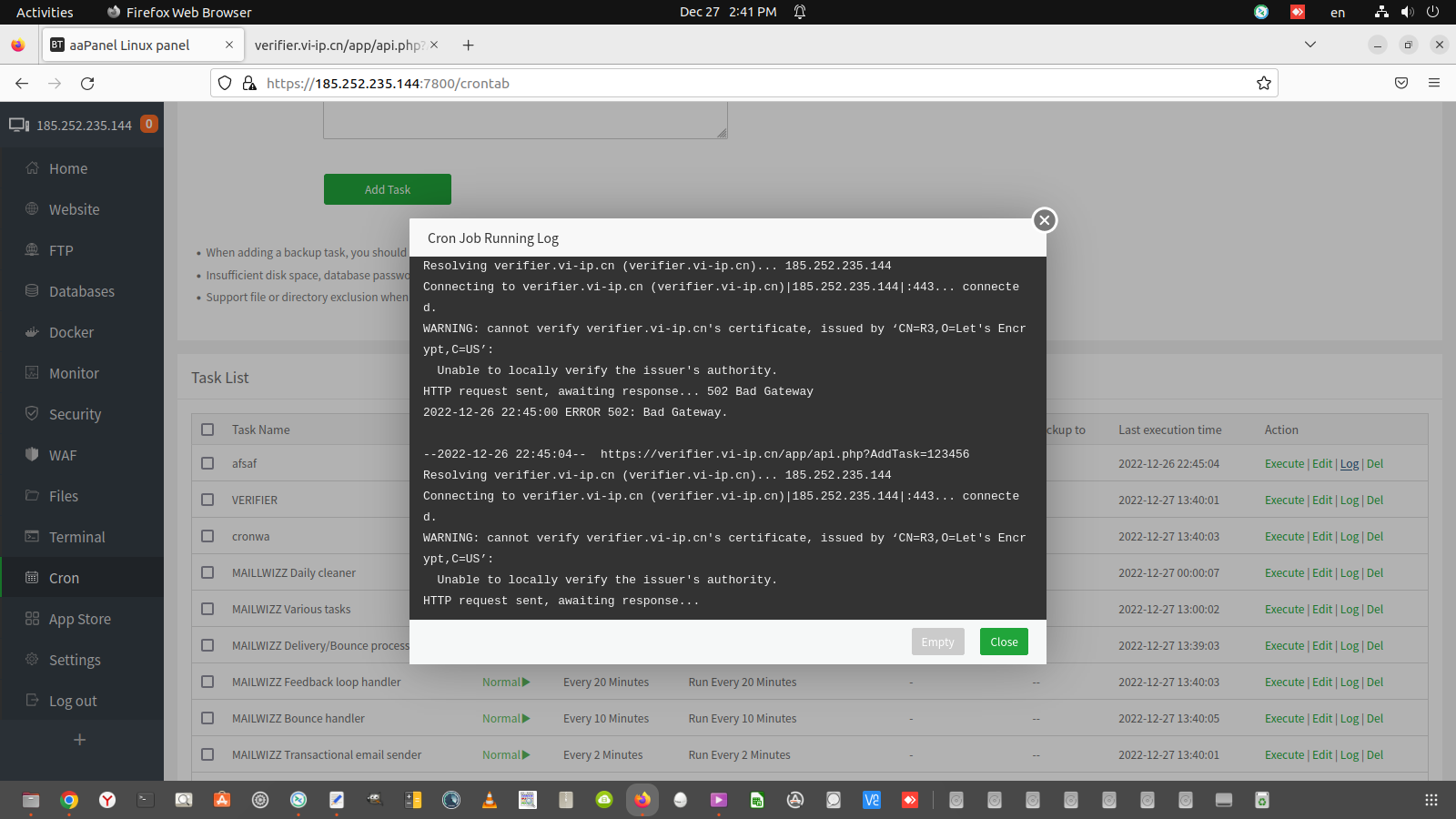
Task: Select Cron in the aaPanel sidebar
Action: pyautogui.click(x=64, y=578)
